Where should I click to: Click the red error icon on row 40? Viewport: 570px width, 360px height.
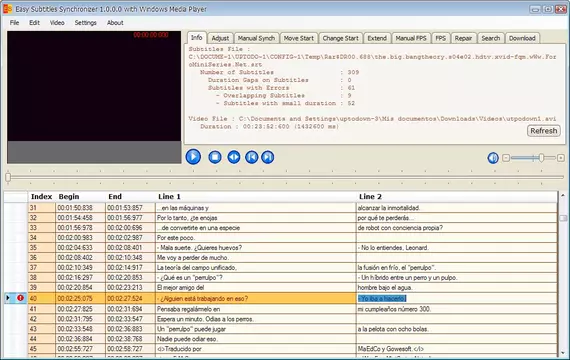click(20, 298)
